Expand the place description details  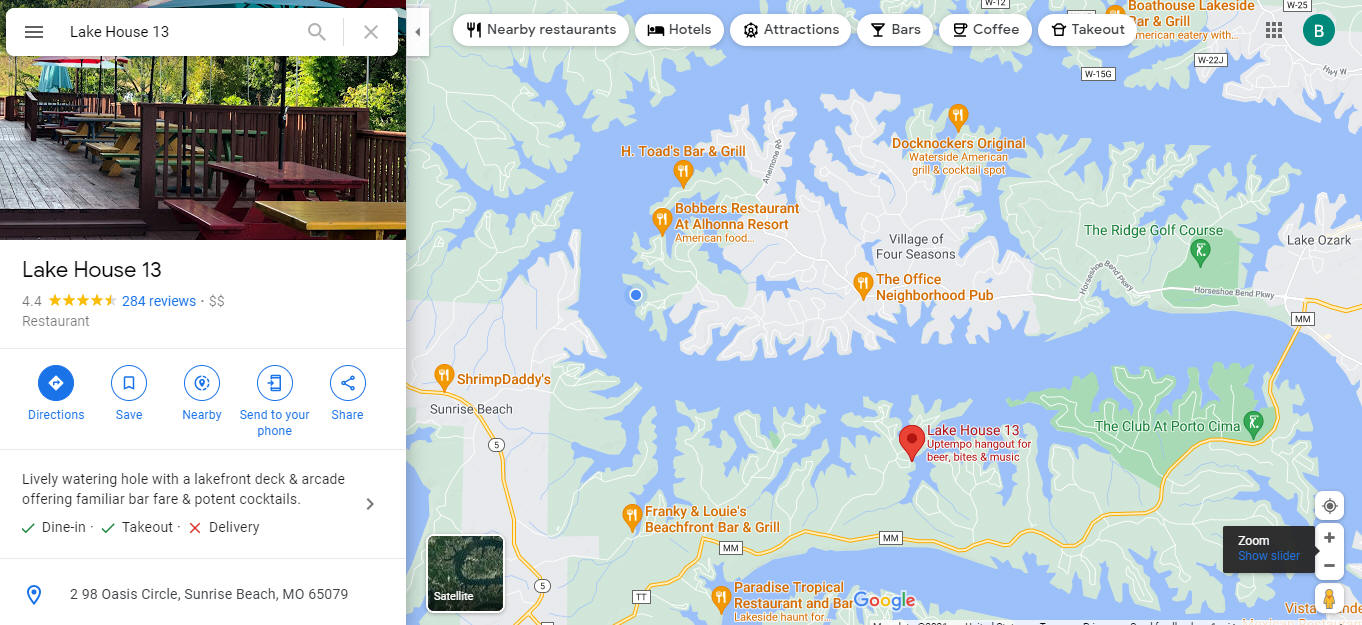(370, 504)
